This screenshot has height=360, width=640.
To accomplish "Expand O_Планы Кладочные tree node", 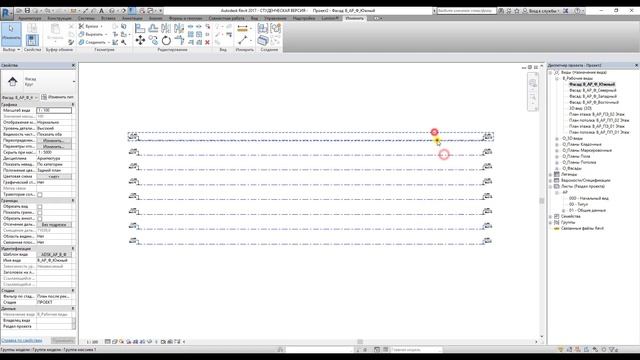I will [557, 144].
